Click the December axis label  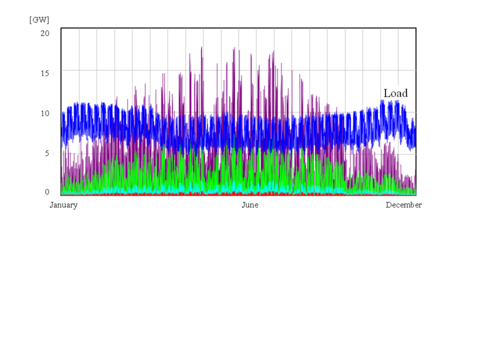coord(404,205)
